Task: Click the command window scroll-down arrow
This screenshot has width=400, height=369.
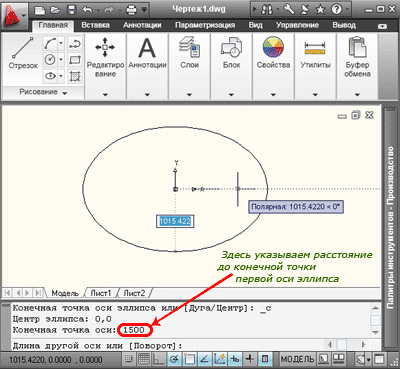Action: [376, 332]
